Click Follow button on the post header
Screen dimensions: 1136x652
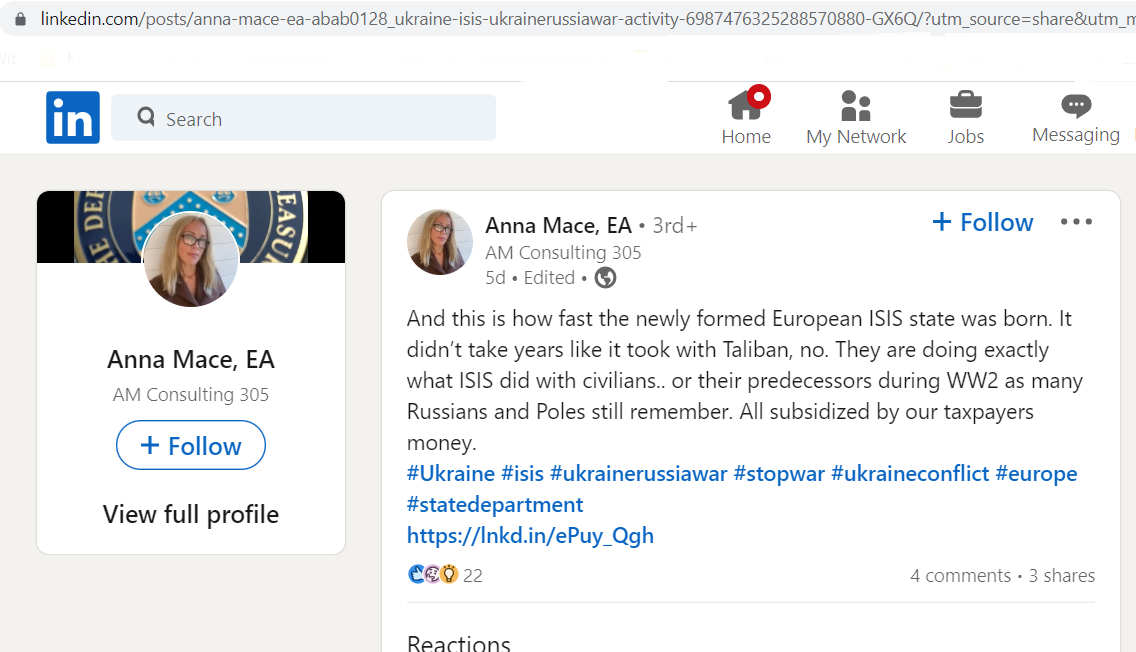[x=982, y=222]
